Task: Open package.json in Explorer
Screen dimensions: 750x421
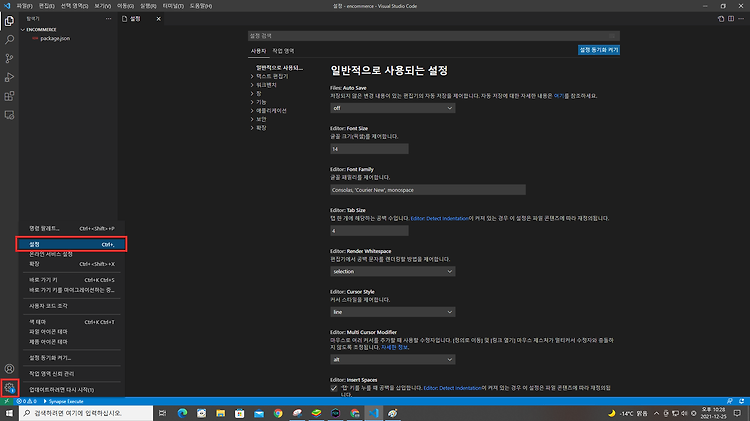Action: tap(55, 39)
